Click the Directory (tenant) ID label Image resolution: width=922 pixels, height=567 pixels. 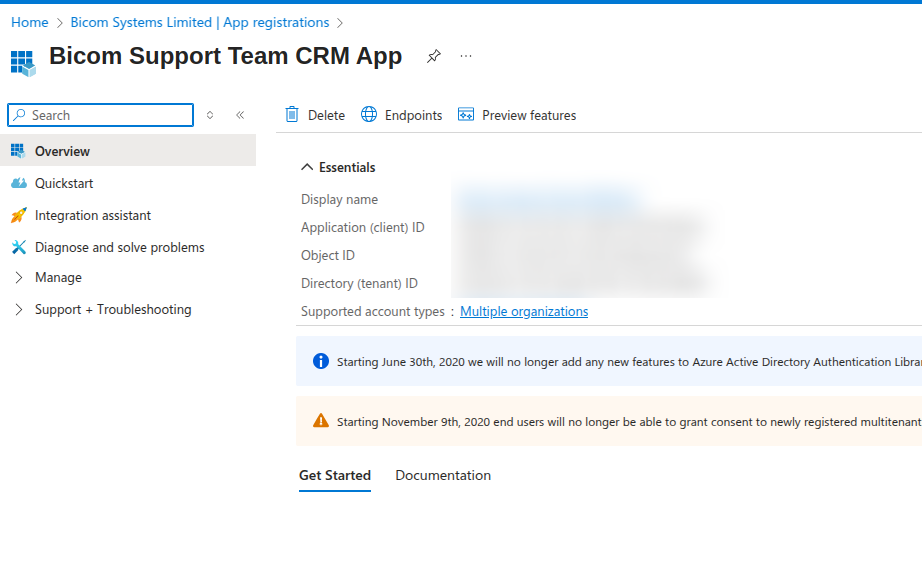tap(359, 283)
